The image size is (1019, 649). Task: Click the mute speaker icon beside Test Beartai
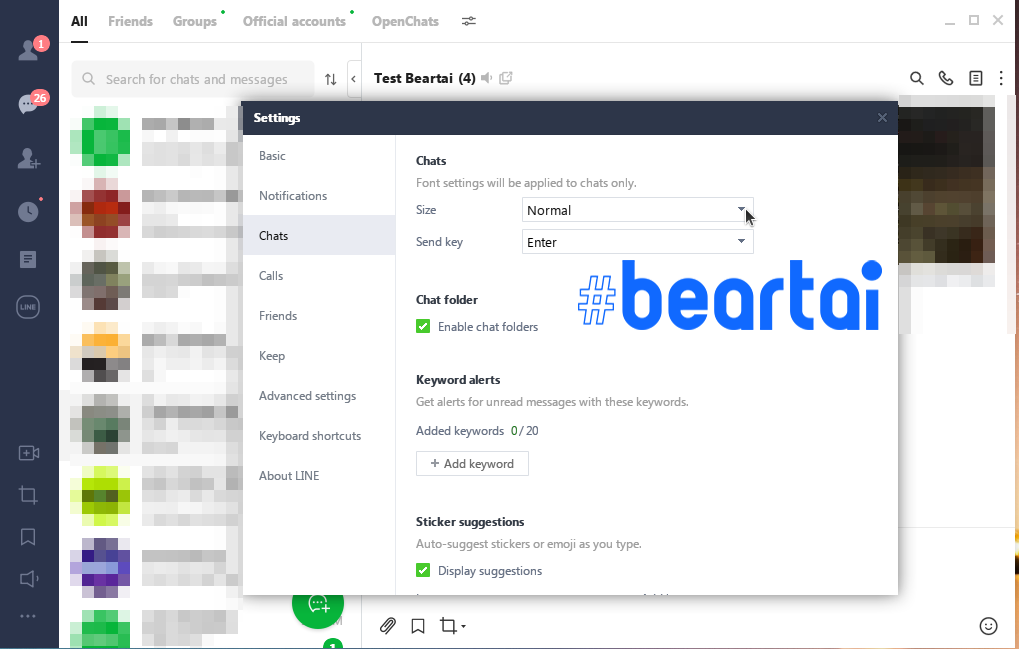coord(486,78)
